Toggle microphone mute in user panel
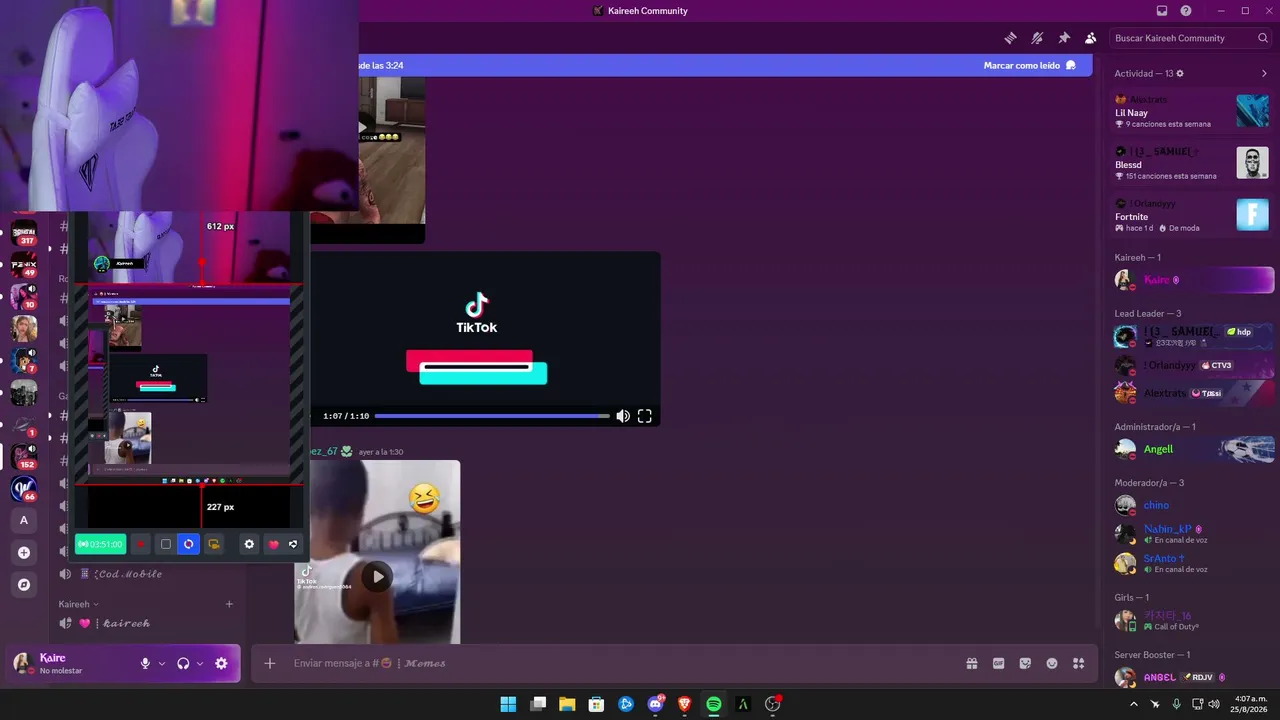The height and width of the screenshot is (720, 1280). click(x=145, y=663)
